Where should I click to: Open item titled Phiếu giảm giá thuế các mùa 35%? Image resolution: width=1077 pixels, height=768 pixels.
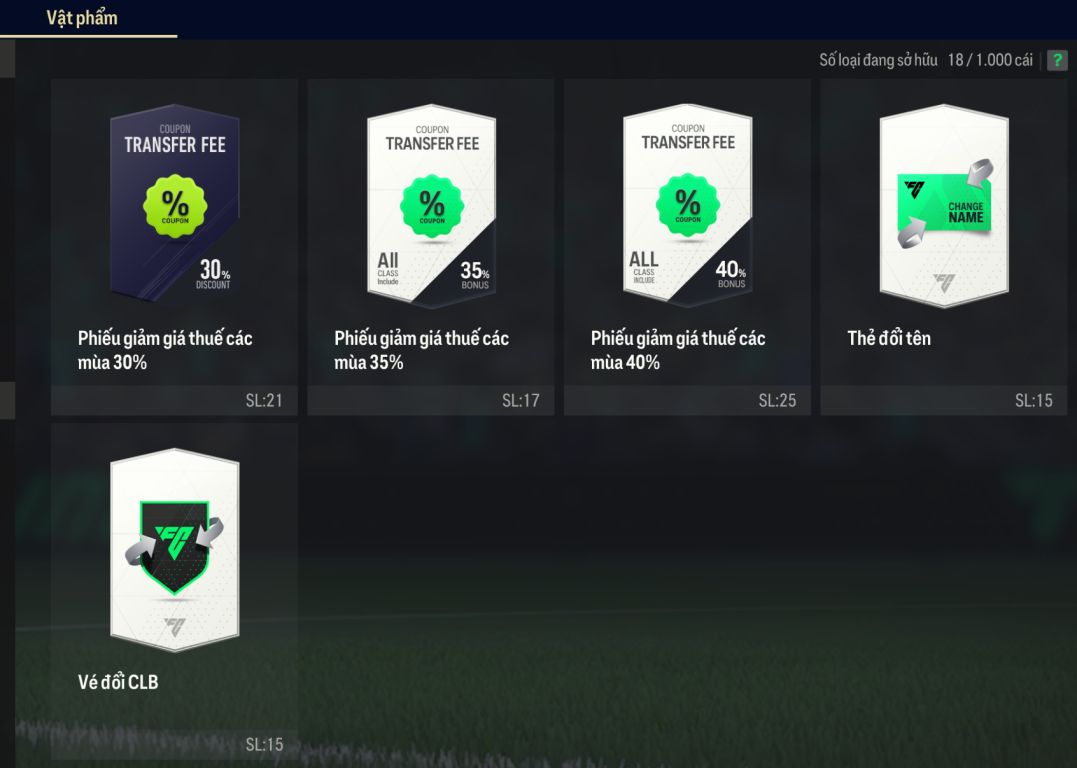421,350
